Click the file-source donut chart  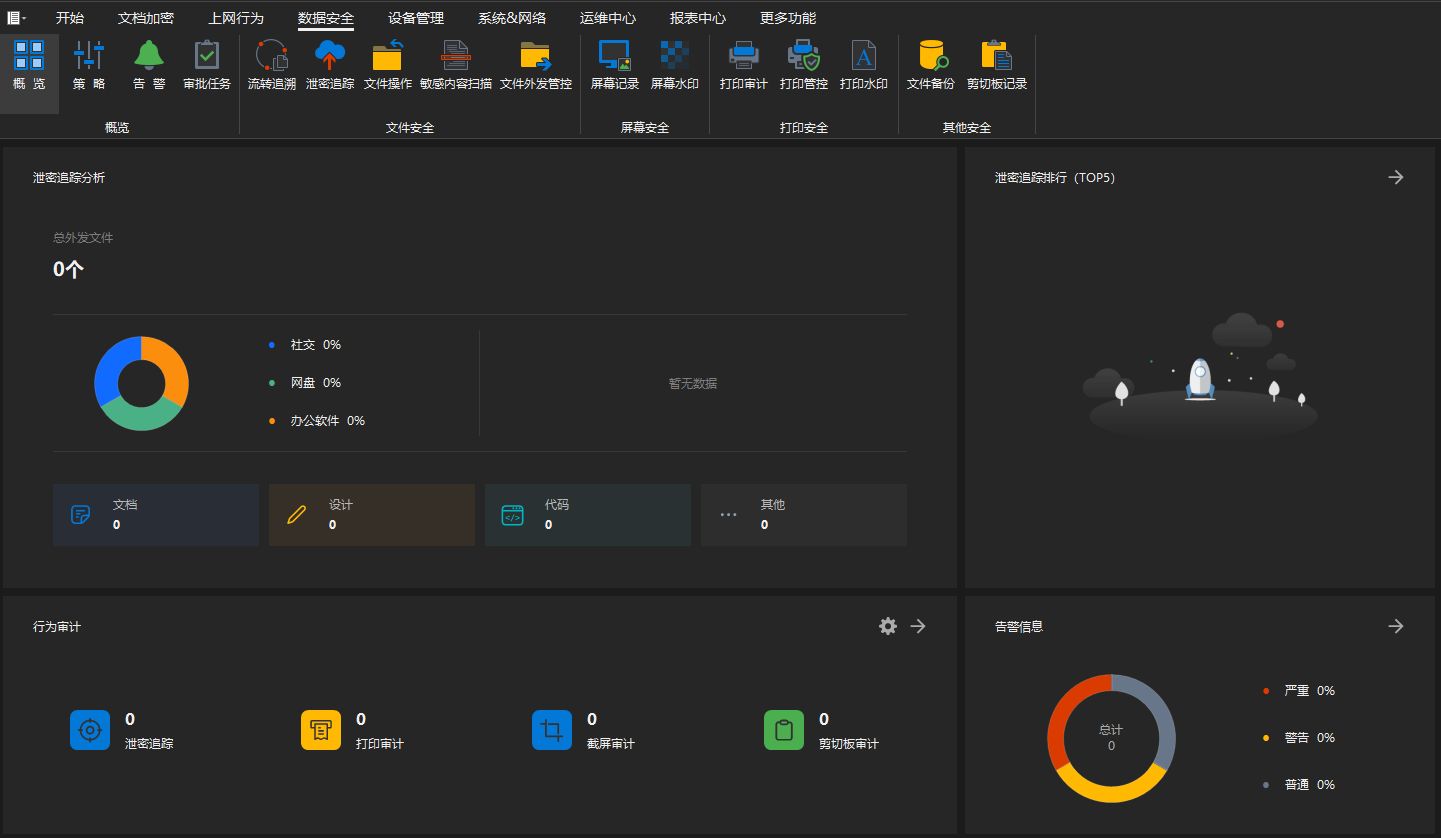(x=141, y=384)
